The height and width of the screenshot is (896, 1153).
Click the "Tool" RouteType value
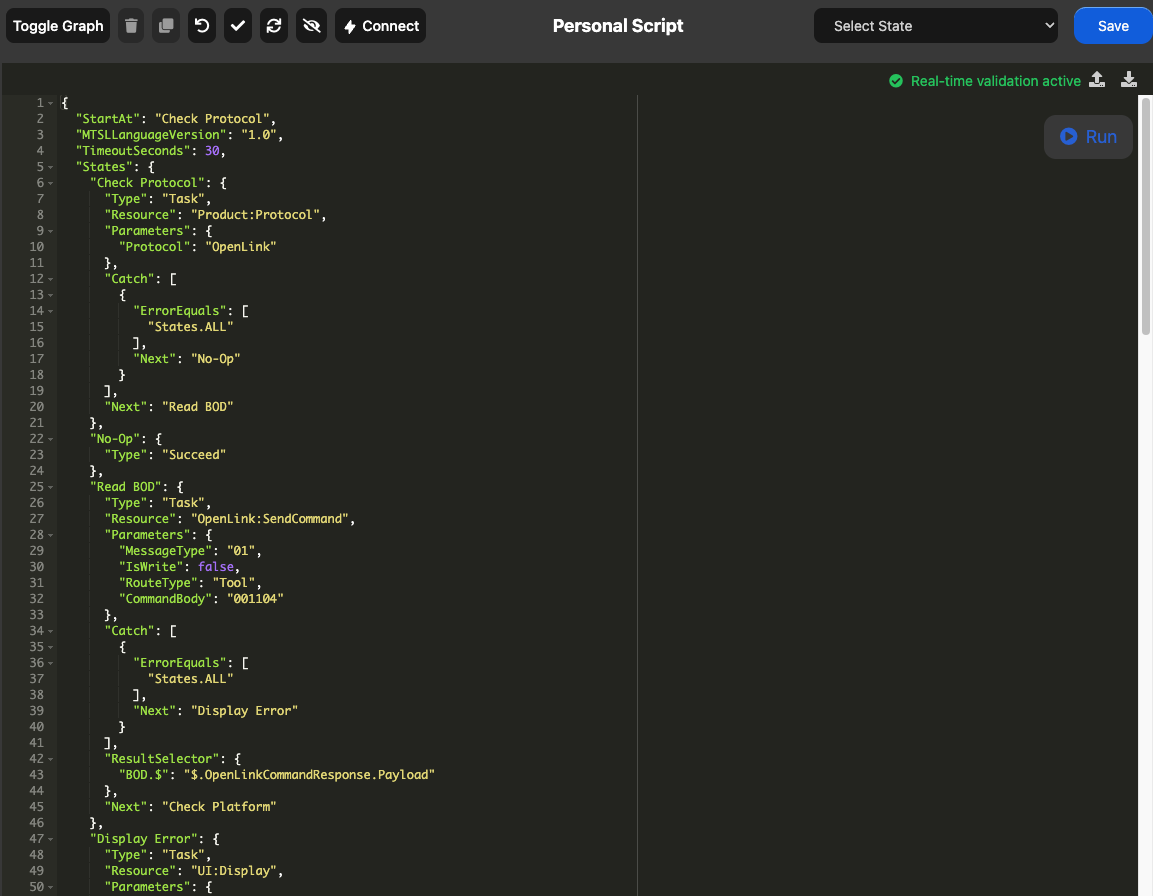(234, 583)
